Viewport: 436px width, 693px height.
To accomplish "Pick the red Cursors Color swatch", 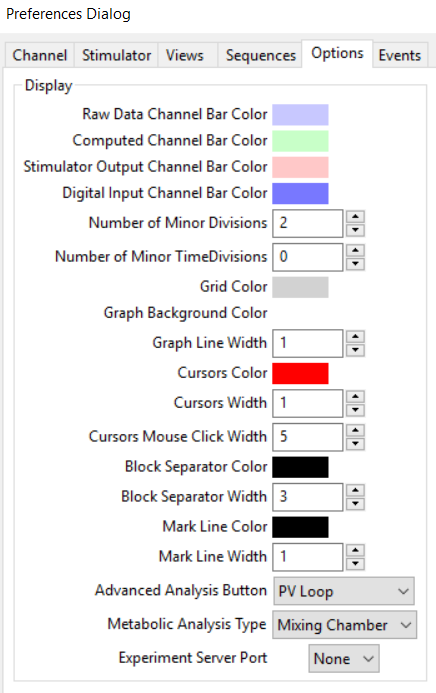I will [300, 373].
